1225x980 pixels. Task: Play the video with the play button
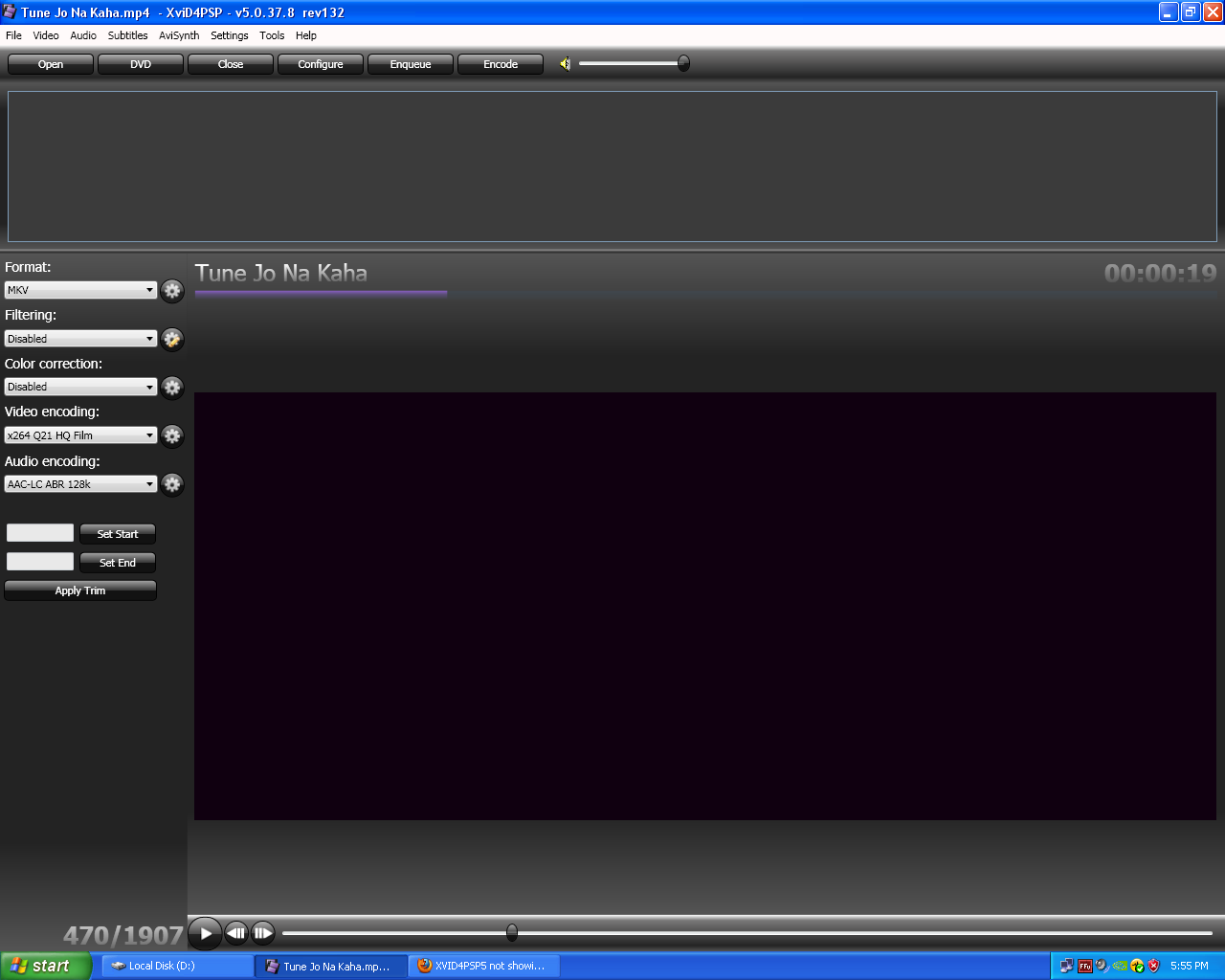pyautogui.click(x=205, y=933)
